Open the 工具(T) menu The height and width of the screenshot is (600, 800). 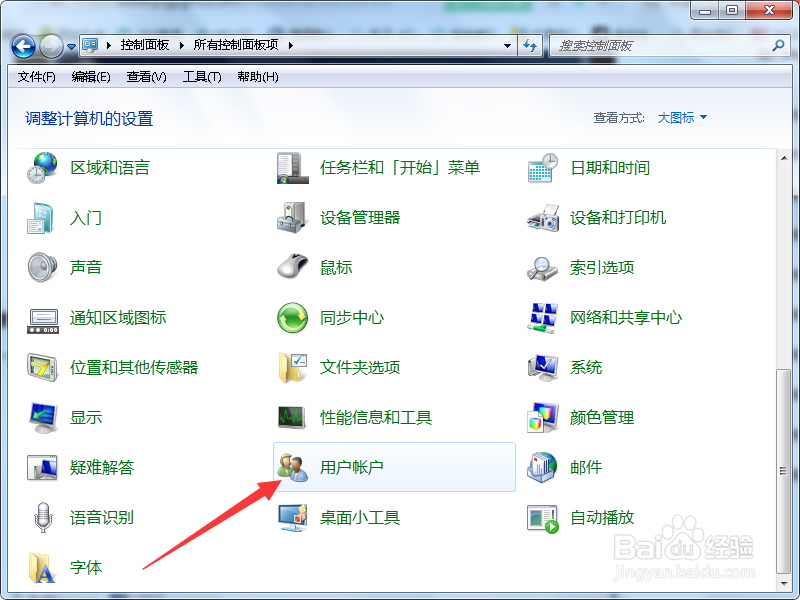(202, 77)
